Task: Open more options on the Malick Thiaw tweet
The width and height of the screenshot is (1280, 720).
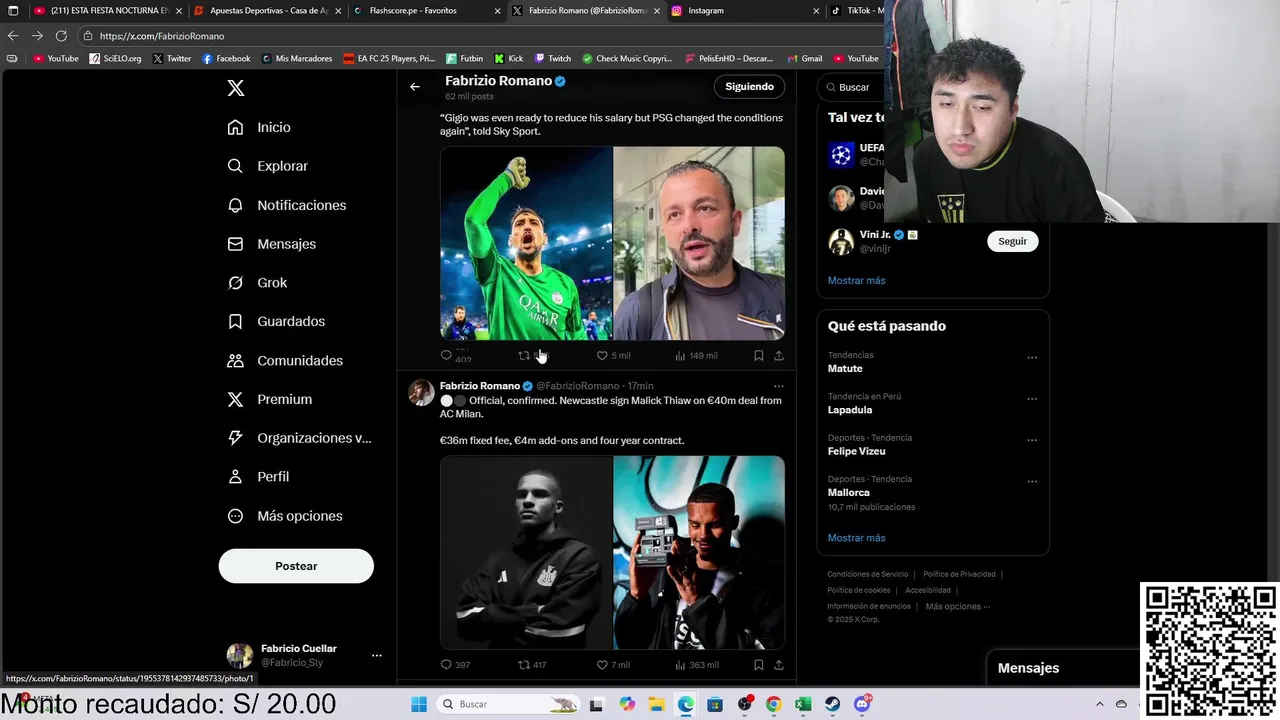Action: (779, 386)
